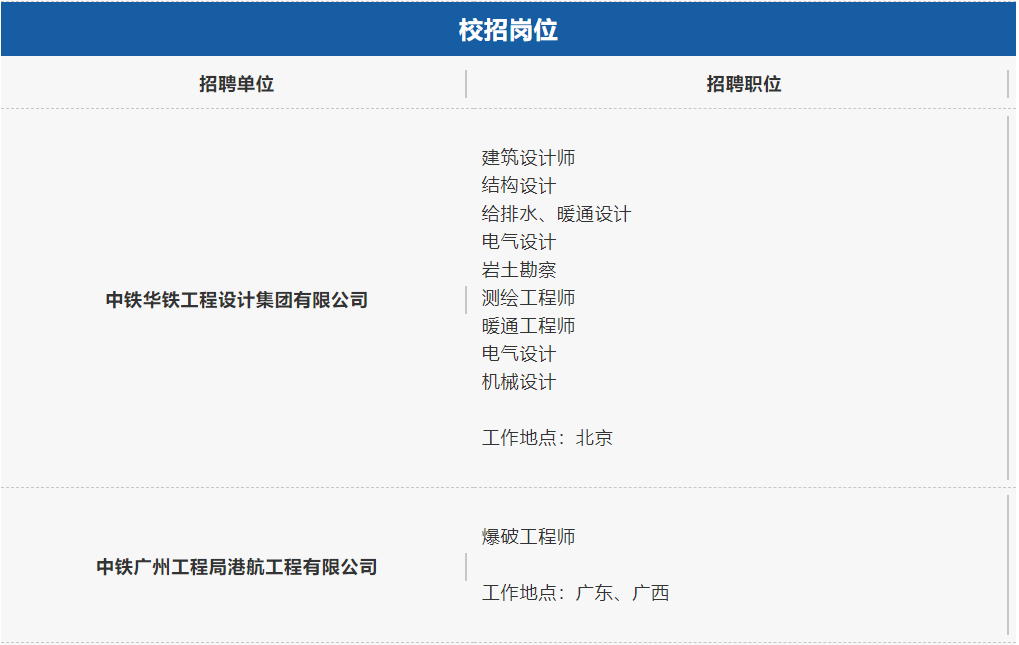Click the 暖通工程师 position
1019x645 pixels.
[x=528, y=325]
